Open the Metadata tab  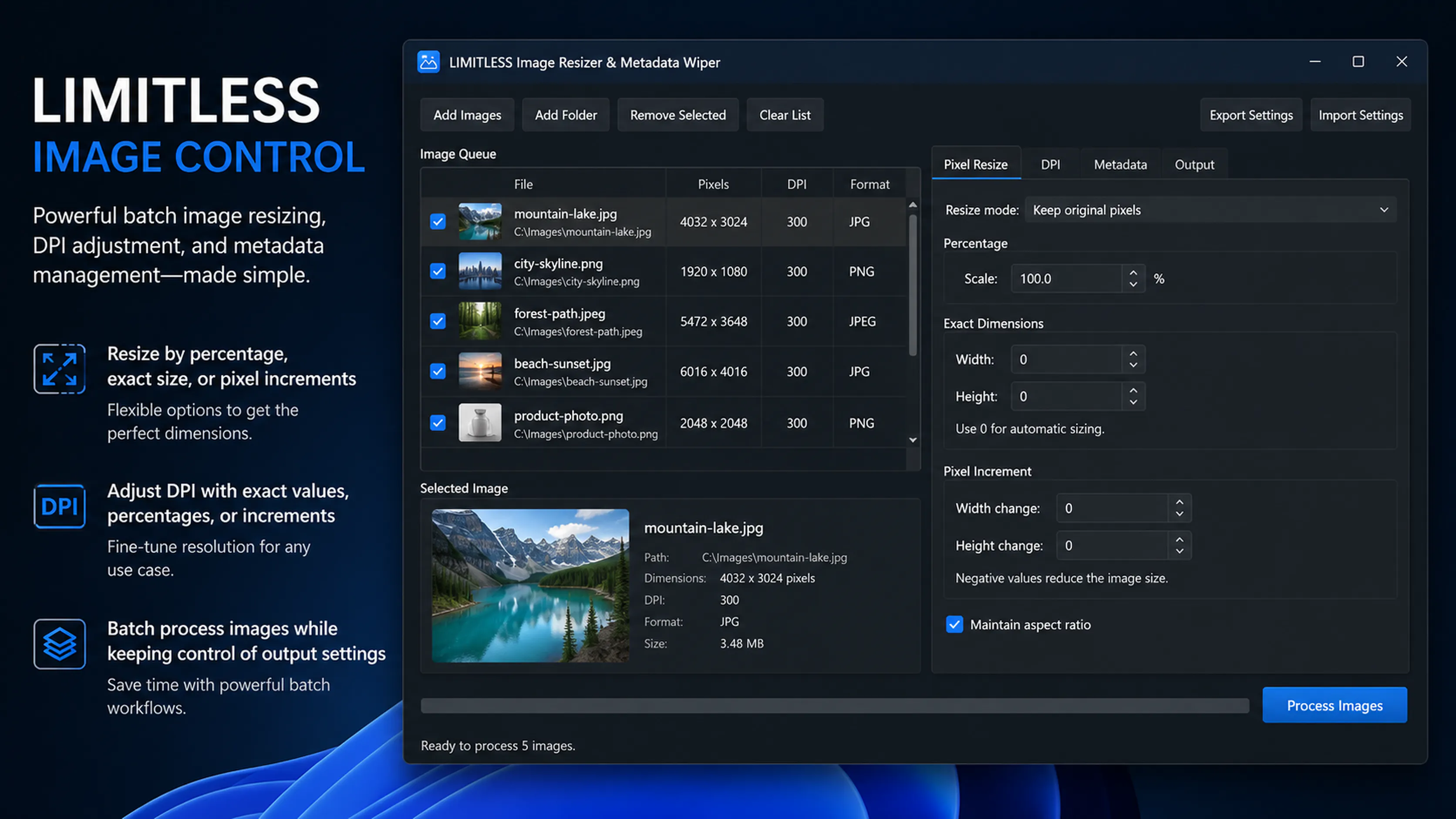point(1120,164)
